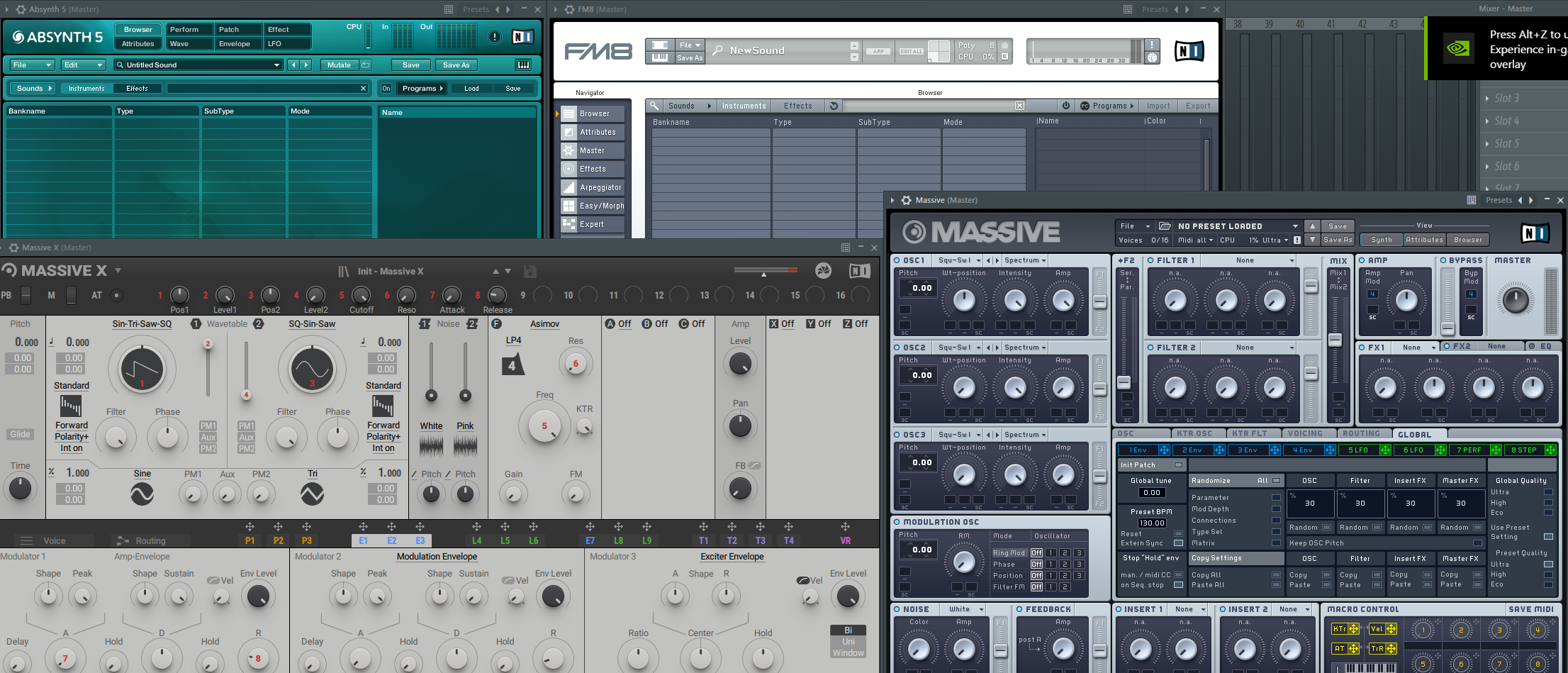The height and width of the screenshot is (673, 1568).
Task: Open the gear options icon for FM8
Action: coord(569,9)
